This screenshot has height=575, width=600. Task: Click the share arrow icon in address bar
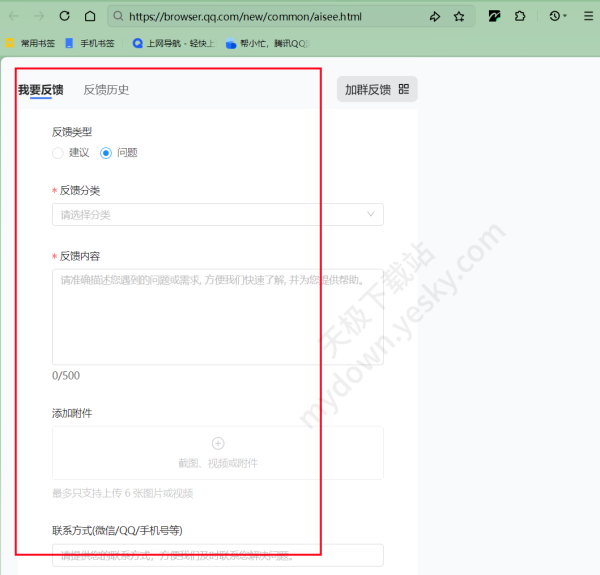click(x=435, y=17)
